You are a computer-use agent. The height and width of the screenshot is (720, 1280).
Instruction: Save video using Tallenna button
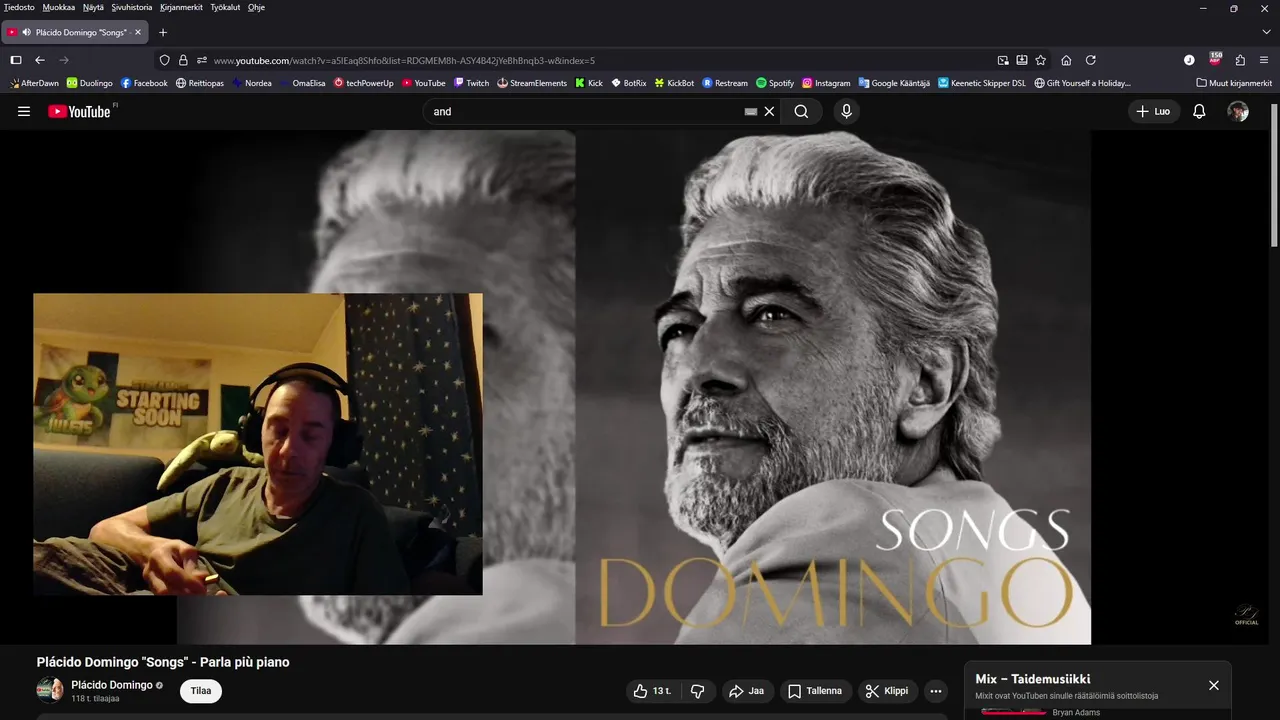coord(815,691)
